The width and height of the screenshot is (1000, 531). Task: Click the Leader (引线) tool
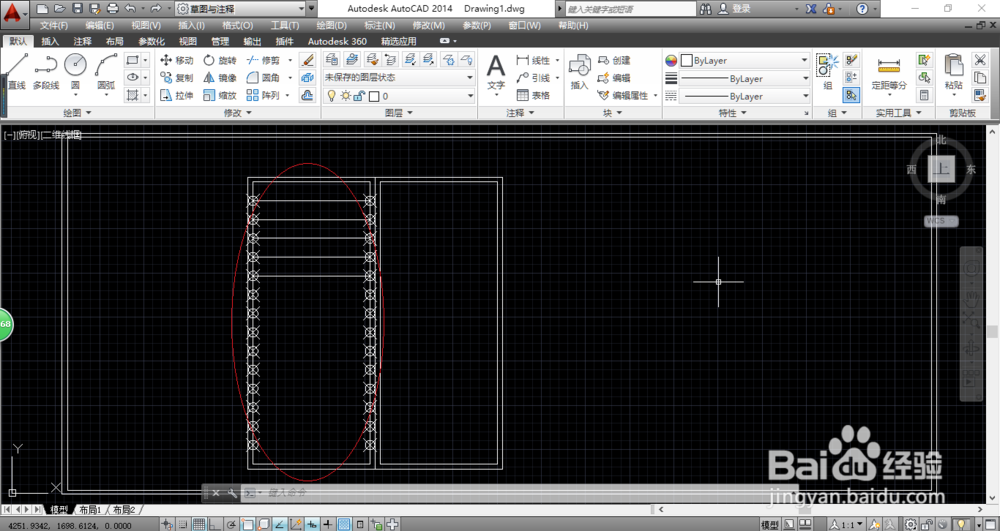pyautogui.click(x=534, y=78)
